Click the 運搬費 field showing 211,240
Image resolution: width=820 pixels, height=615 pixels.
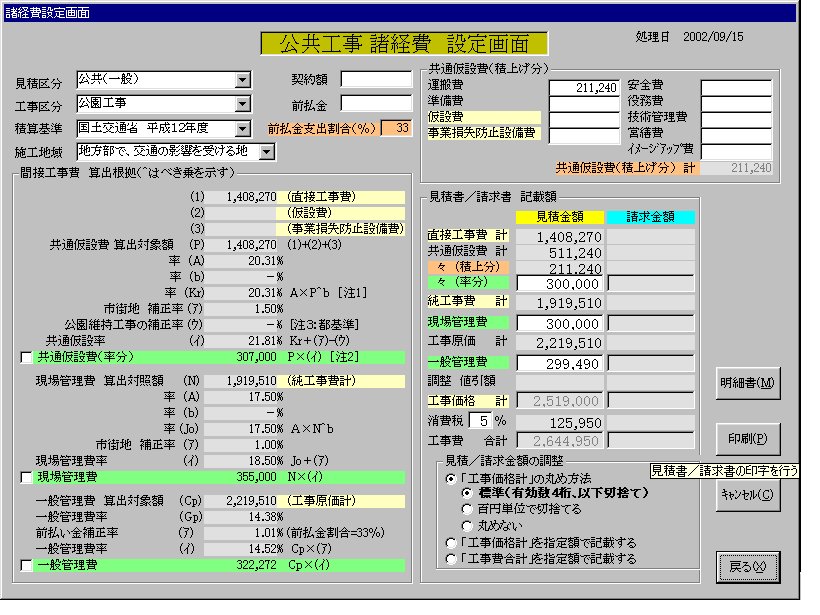coord(584,87)
